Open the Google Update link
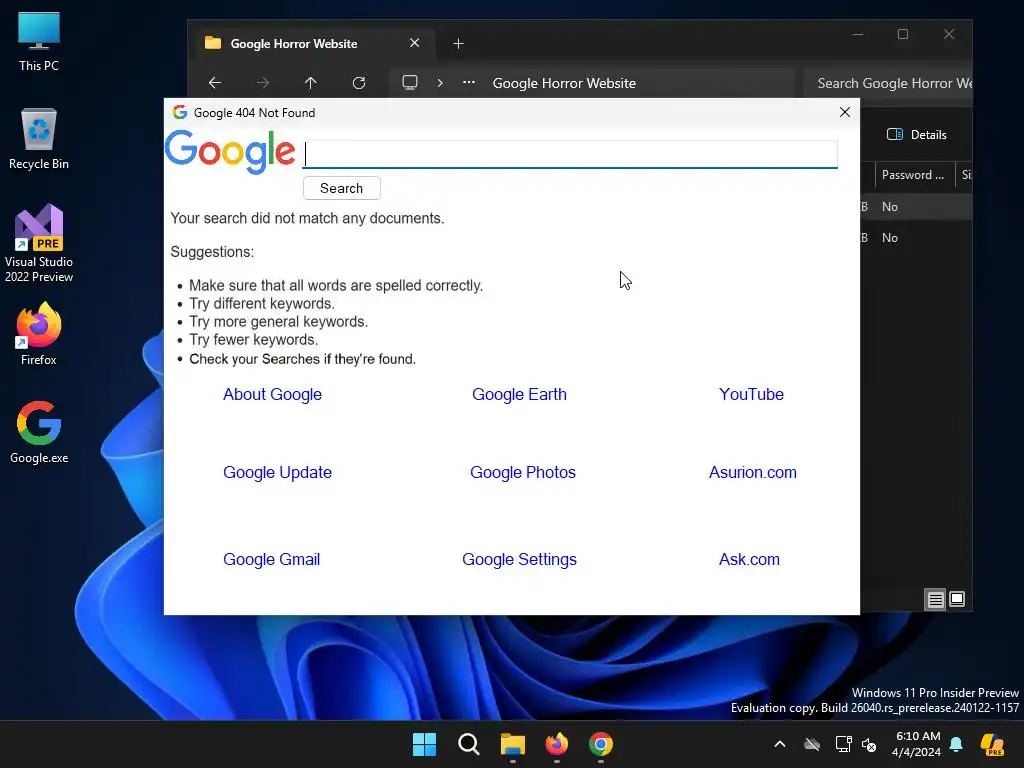This screenshot has height=768, width=1024. tap(278, 472)
